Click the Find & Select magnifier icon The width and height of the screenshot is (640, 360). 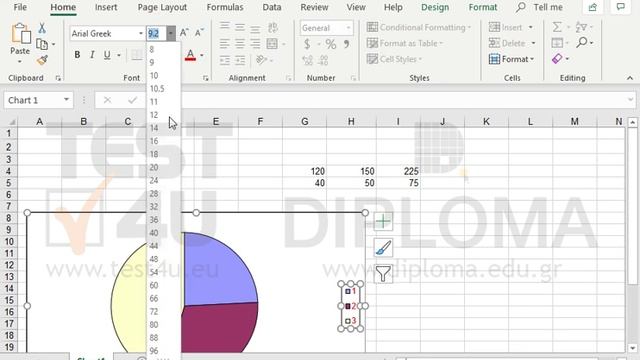click(582, 42)
